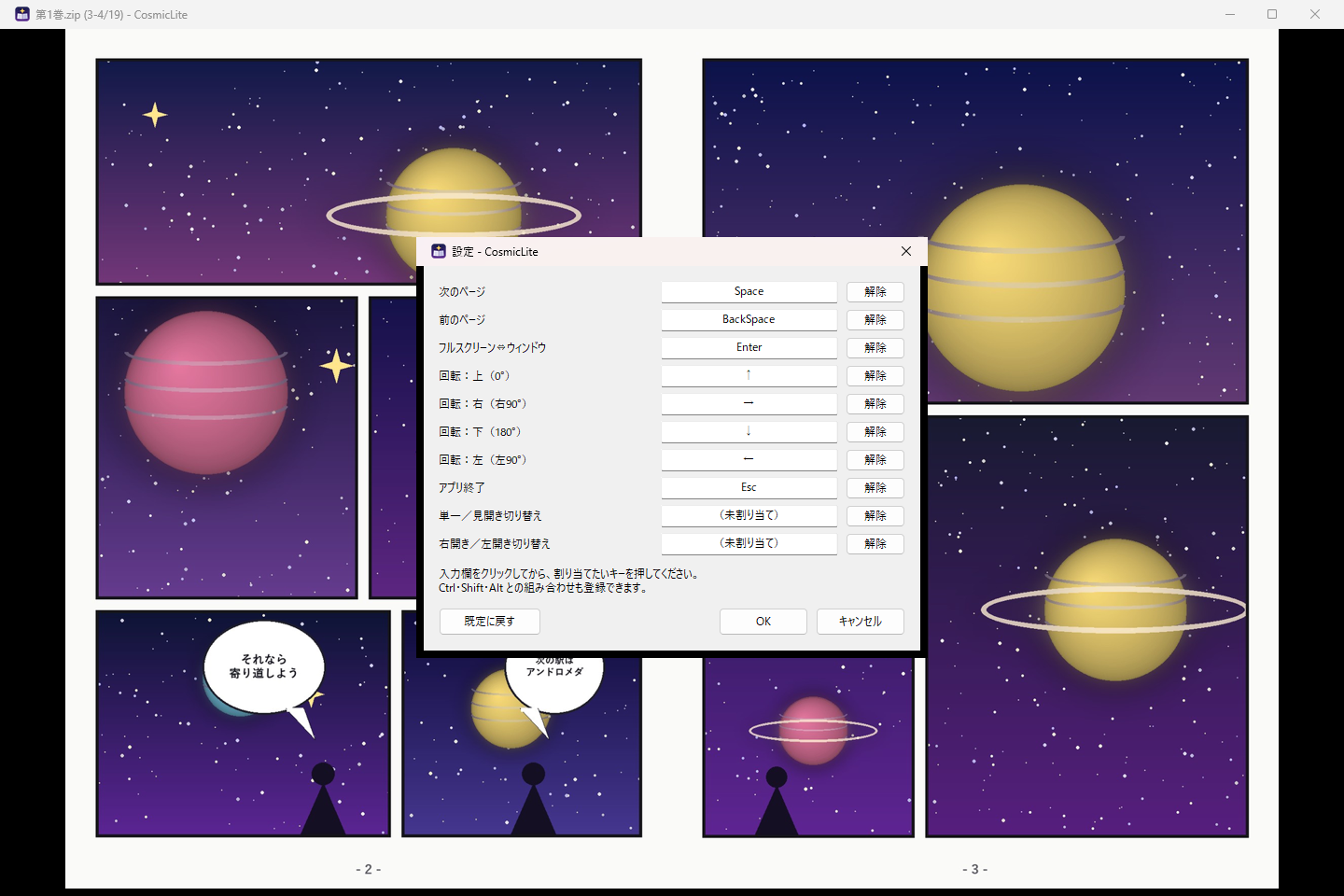Clear the フルスクリーン⇔ウィンドウ shortcut with 解除
The image size is (1344, 896).
875,348
